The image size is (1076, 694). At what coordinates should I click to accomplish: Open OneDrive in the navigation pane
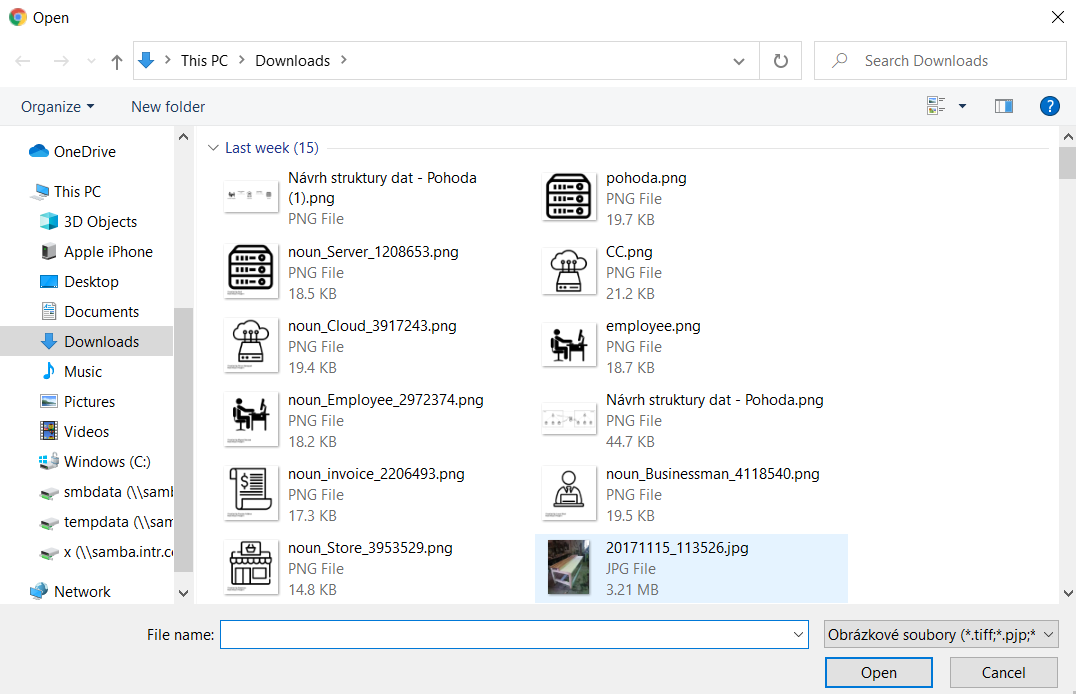click(84, 152)
